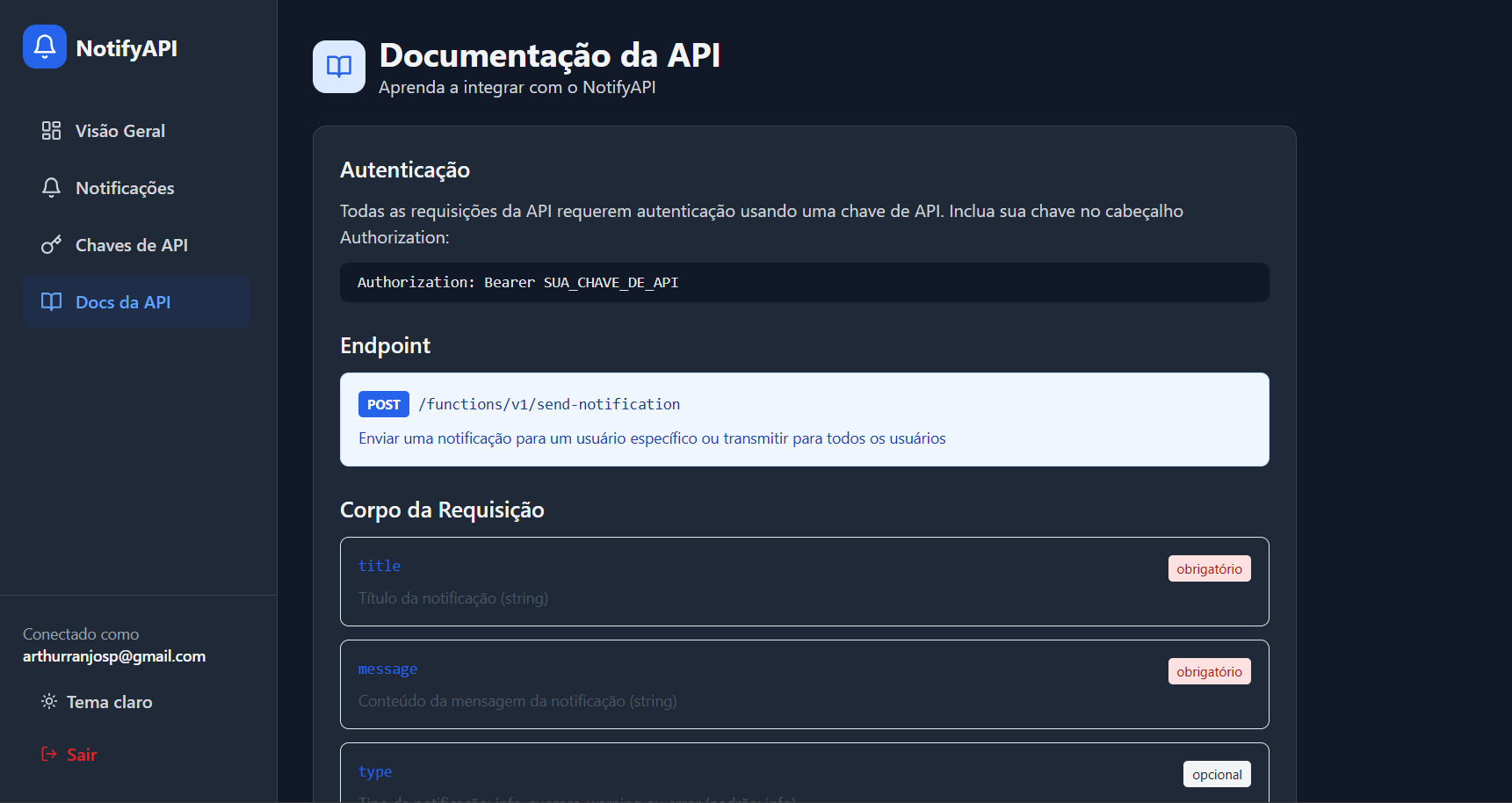
Task: Select the key icon for Chaves de API
Action: coord(51,244)
